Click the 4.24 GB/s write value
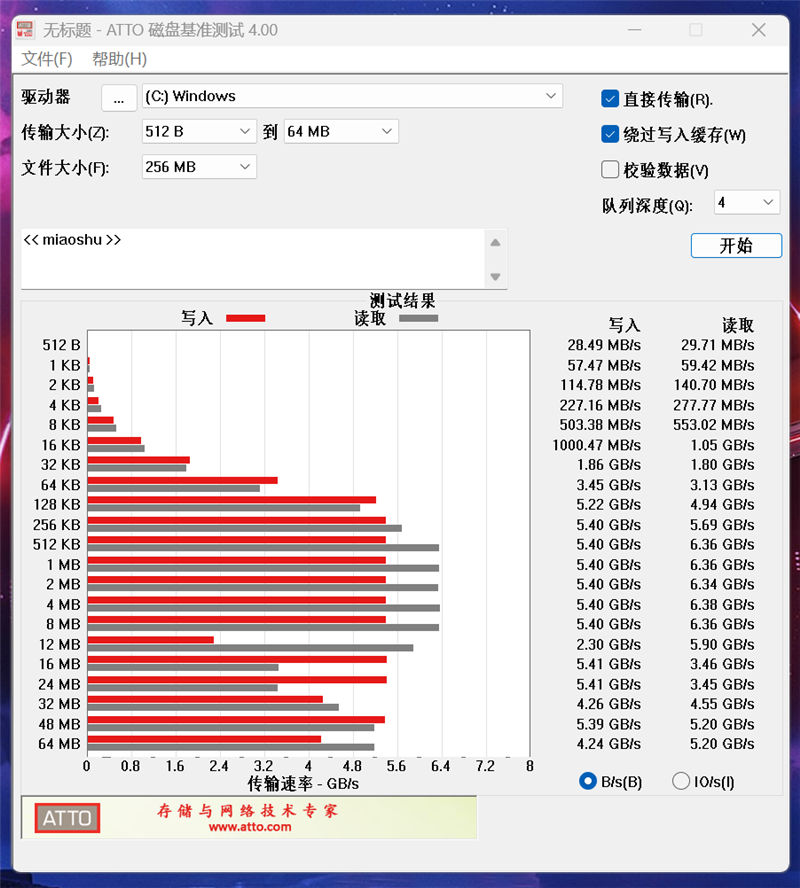Image resolution: width=800 pixels, height=888 pixels. coord(609,744)
